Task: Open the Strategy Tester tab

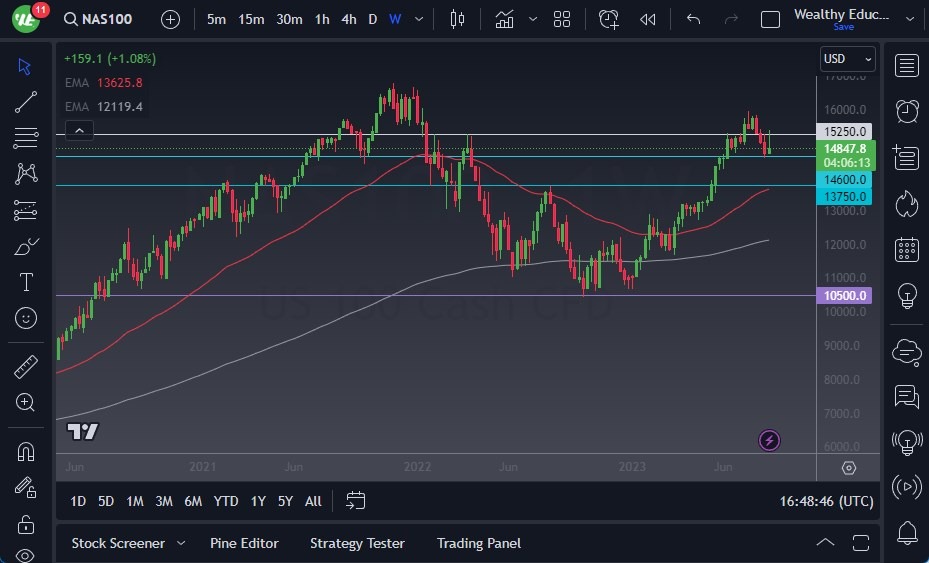Action: coord(357,543)
